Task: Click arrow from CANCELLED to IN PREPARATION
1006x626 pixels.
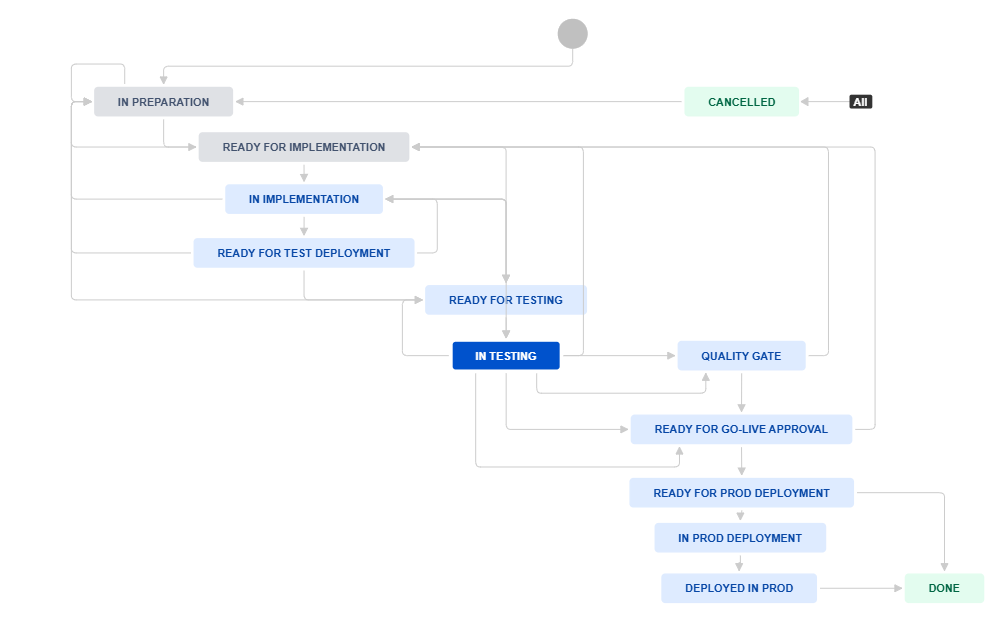Action: coord(459,101)
